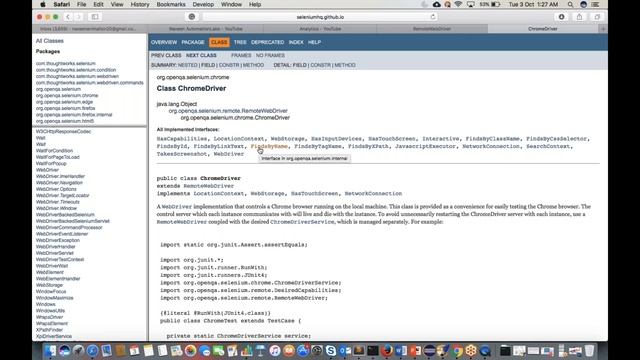The width and height of the screenshot is (640, 360).
Task: Click INDEX in the Javadoc navbar
Action: [x=296, y=42]
